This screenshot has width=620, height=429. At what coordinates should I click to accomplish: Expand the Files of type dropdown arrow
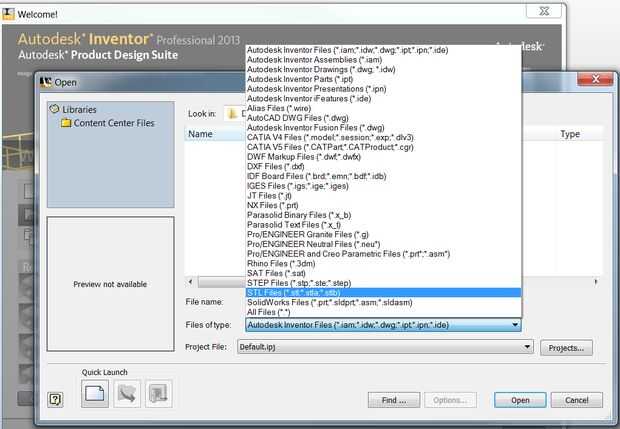515,325
